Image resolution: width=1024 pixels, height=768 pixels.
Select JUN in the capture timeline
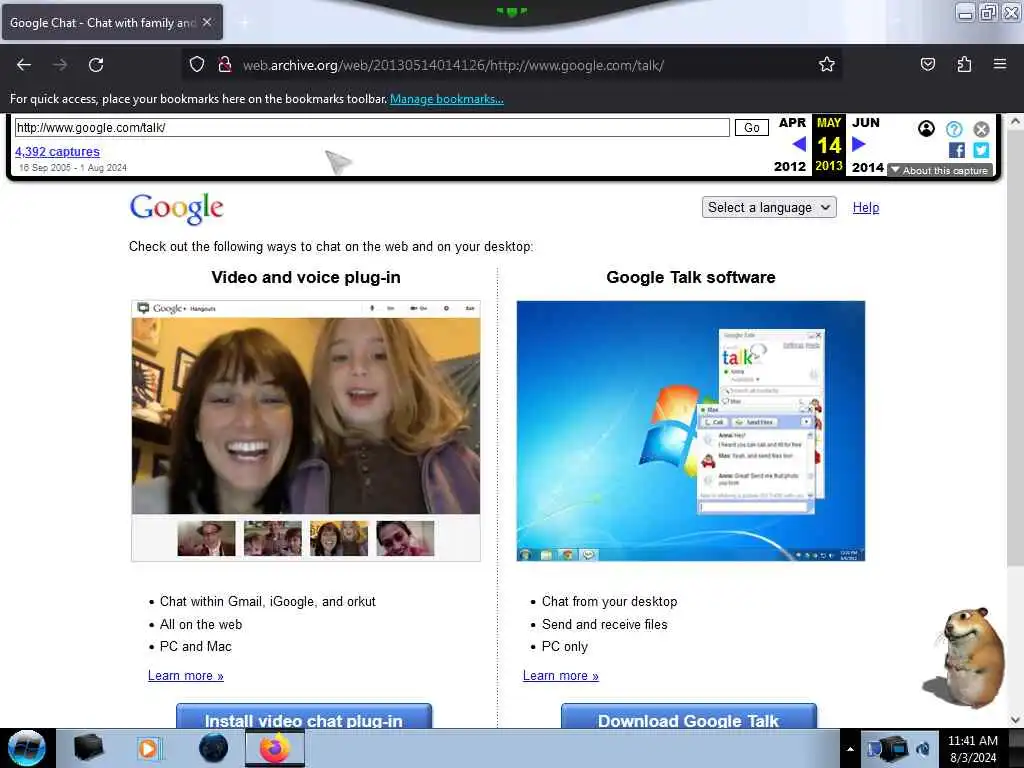coord(866,123)
